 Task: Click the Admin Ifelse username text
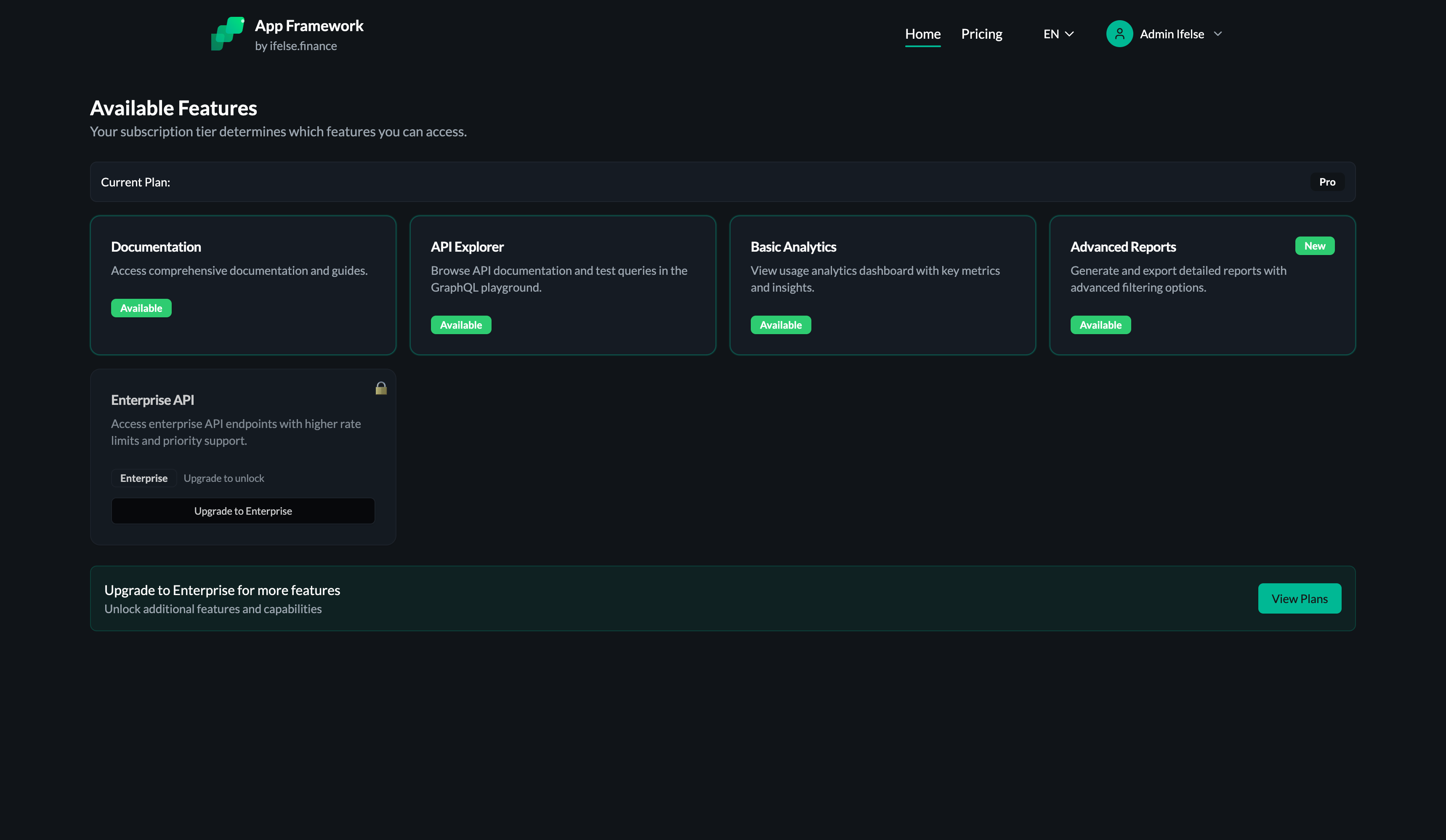(x=1172, y=34)
